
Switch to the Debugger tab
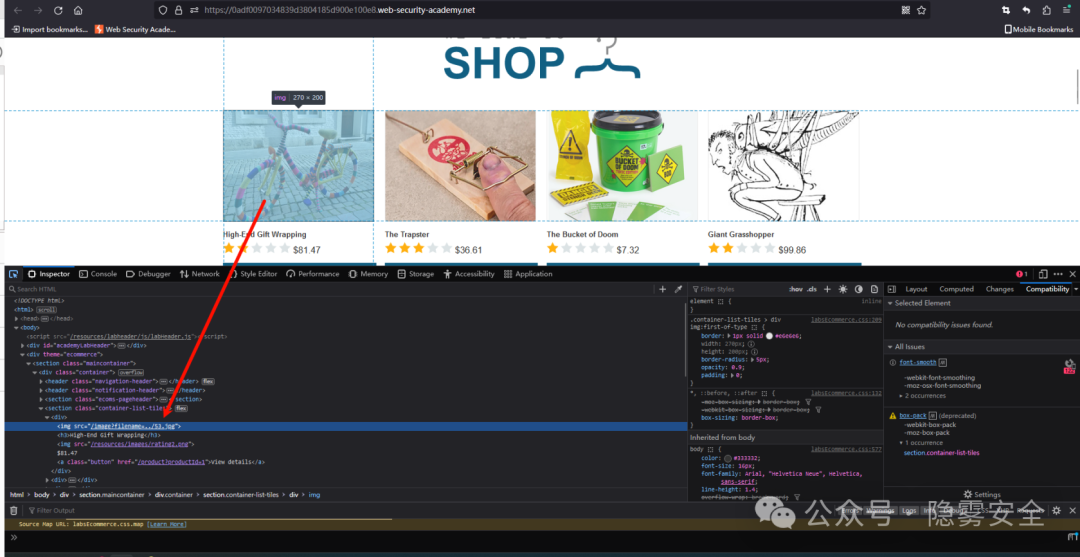(148, 274)
